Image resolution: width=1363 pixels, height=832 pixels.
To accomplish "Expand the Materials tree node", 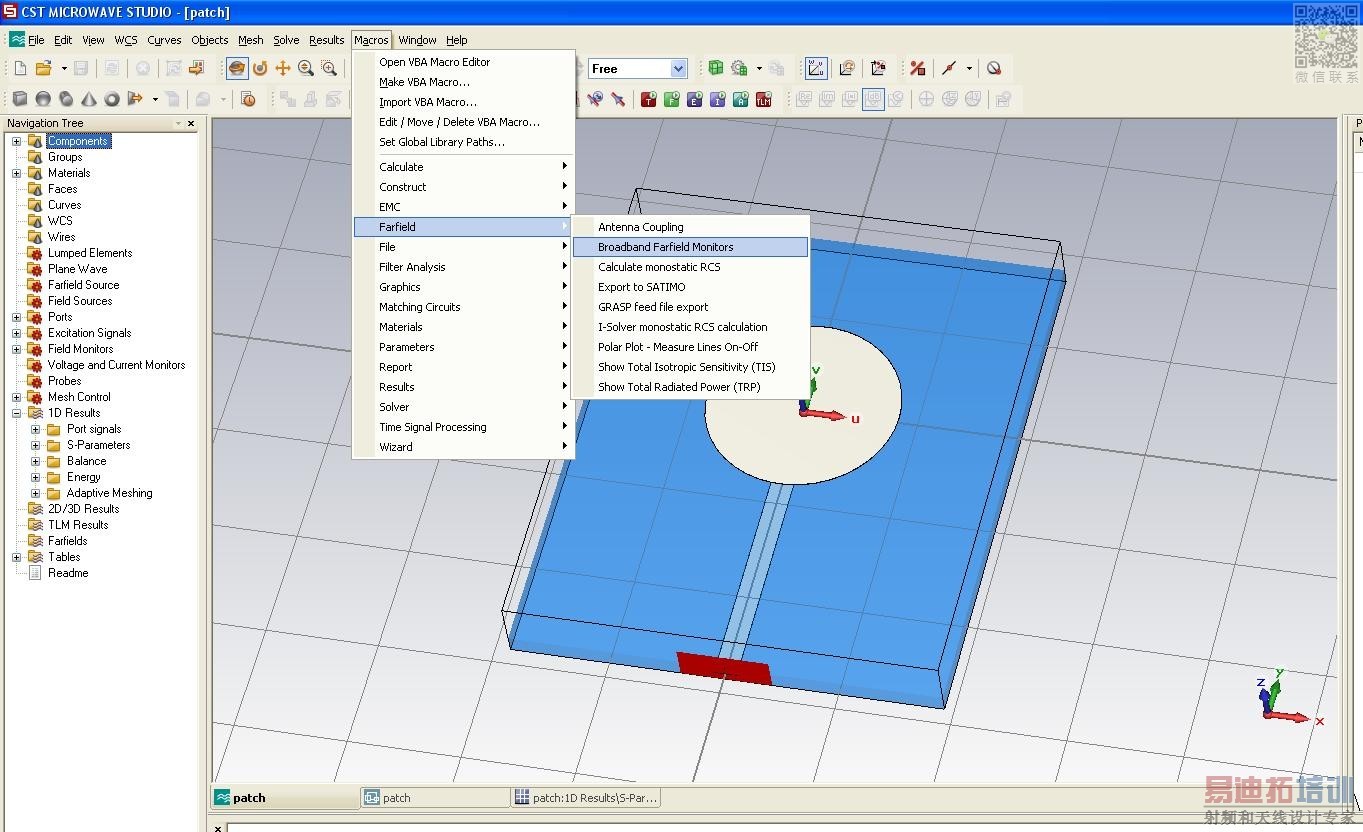I will 16,173.
